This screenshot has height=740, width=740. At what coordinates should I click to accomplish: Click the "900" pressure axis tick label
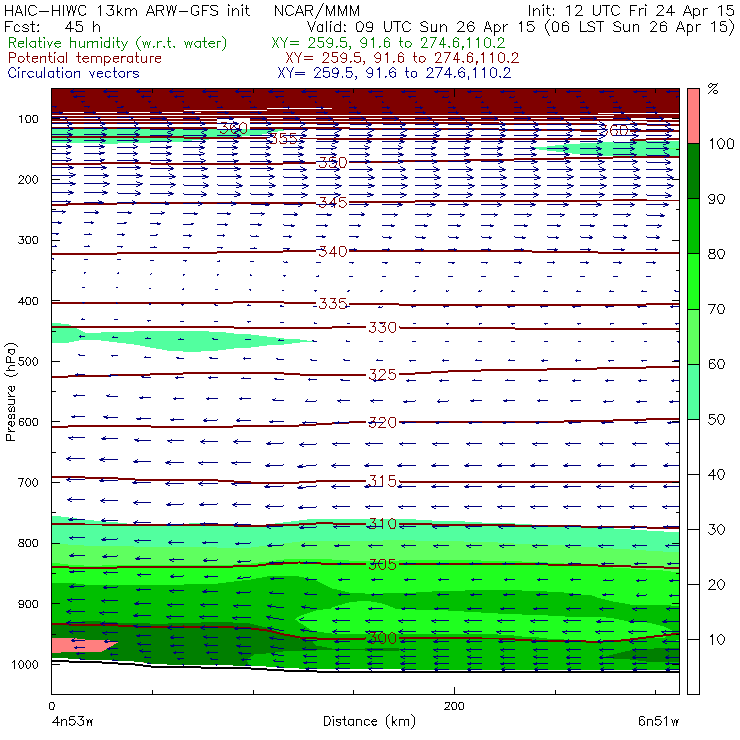coord(28,604)
